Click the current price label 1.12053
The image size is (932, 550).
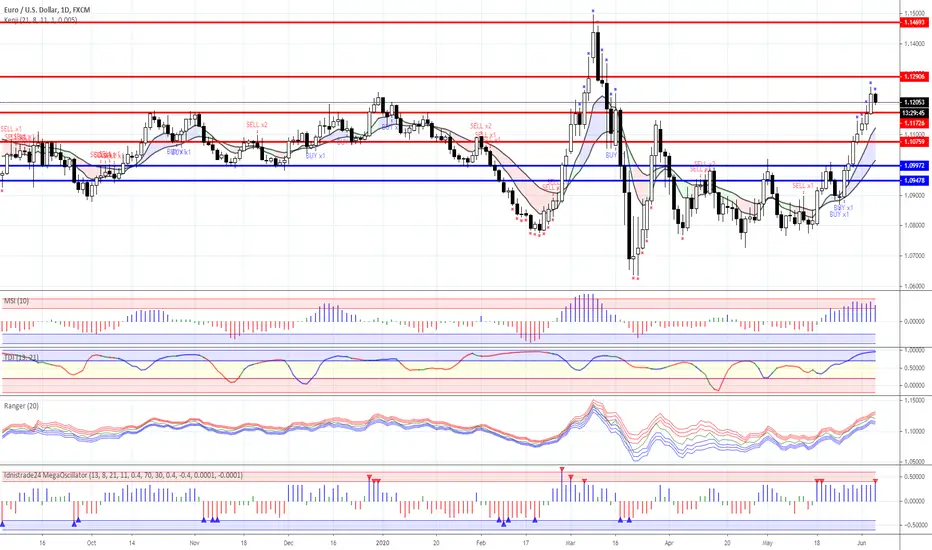click(x=914, y=103)
